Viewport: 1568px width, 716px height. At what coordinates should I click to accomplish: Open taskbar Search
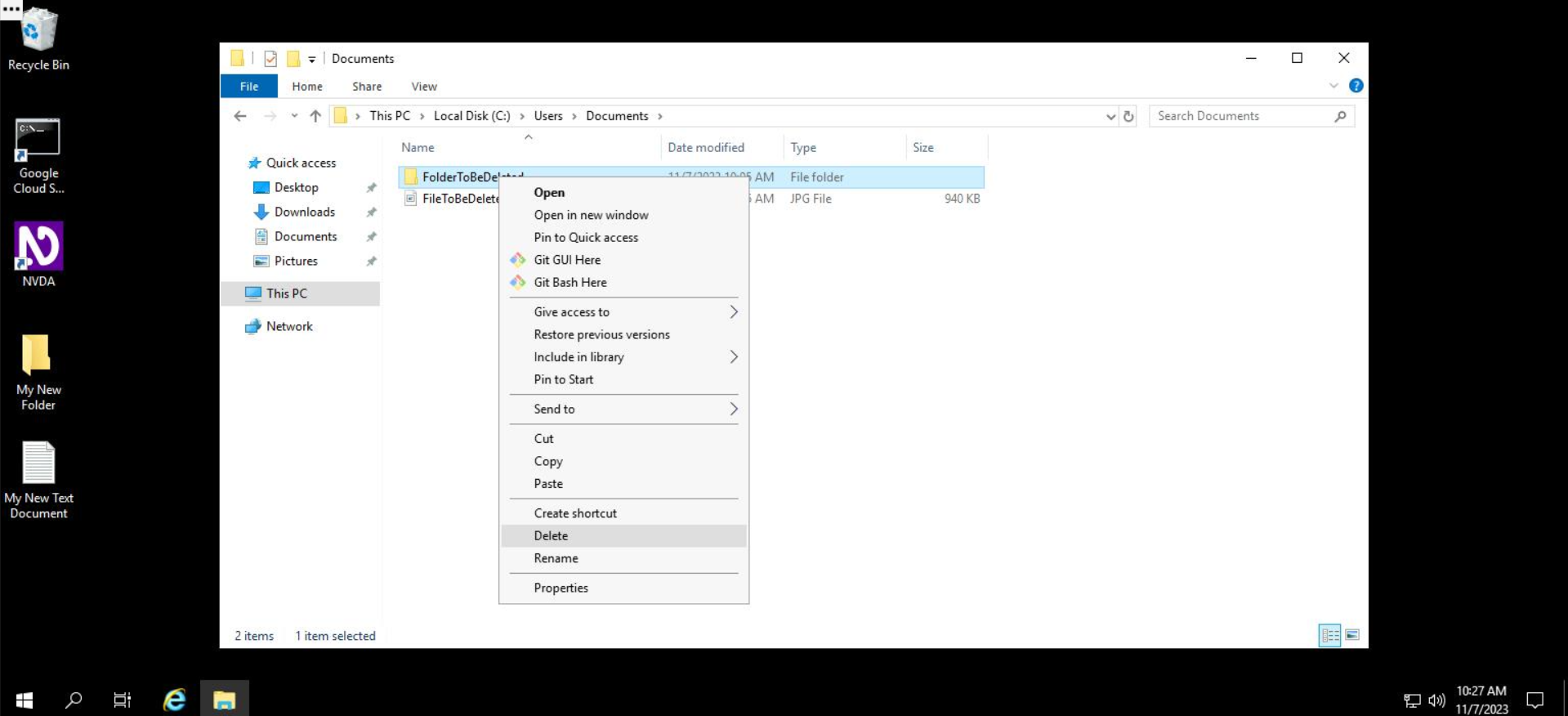[x=74, y=700]
